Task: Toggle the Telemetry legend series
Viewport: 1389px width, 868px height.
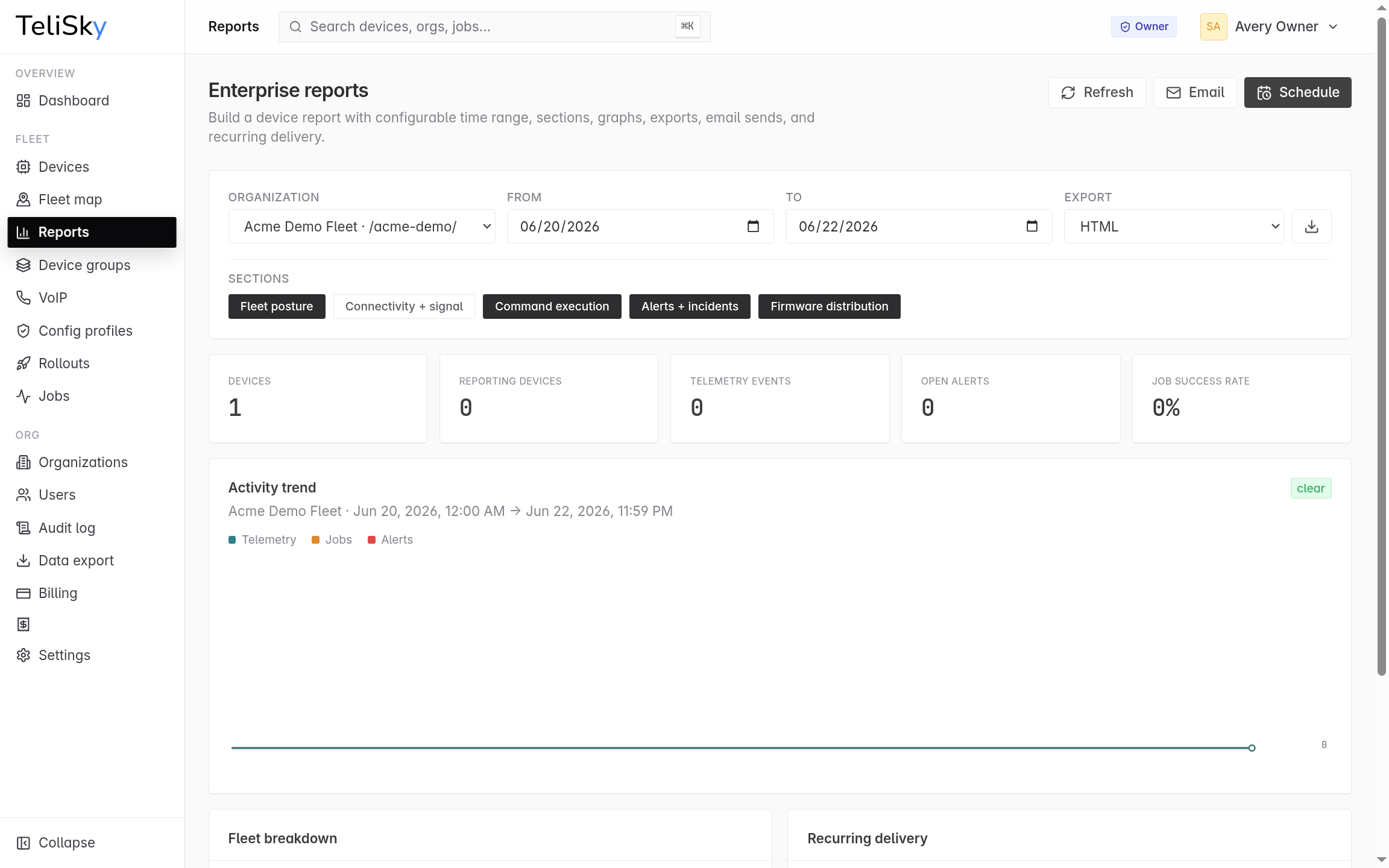Action: pos(262,539)
